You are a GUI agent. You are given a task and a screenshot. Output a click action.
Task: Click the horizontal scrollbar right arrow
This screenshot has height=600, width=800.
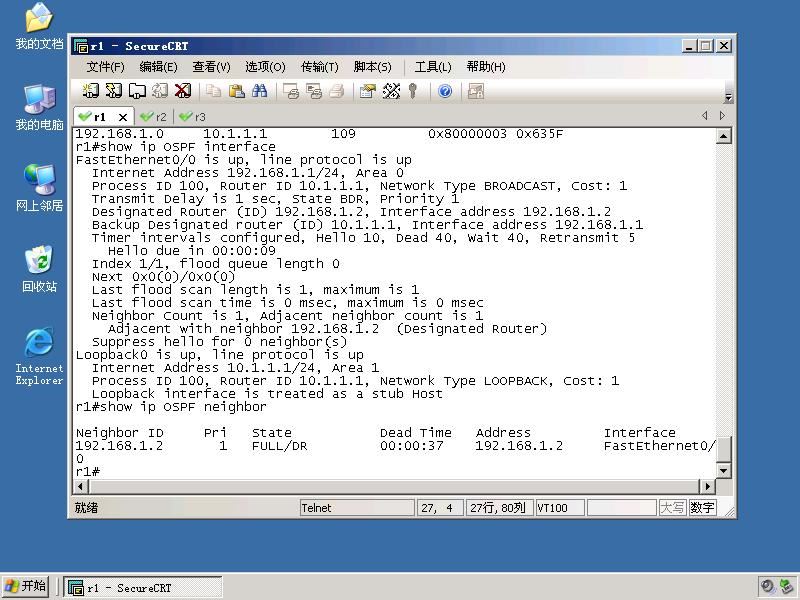coord(707,486)
